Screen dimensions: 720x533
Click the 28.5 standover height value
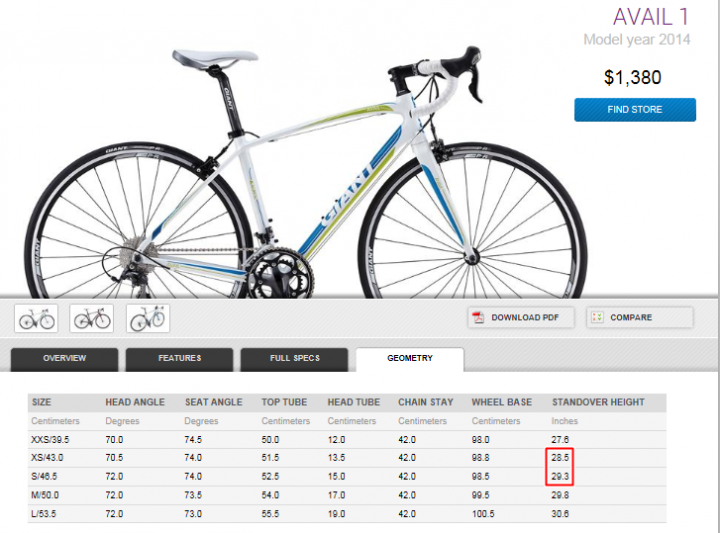(x=561, y=456)
